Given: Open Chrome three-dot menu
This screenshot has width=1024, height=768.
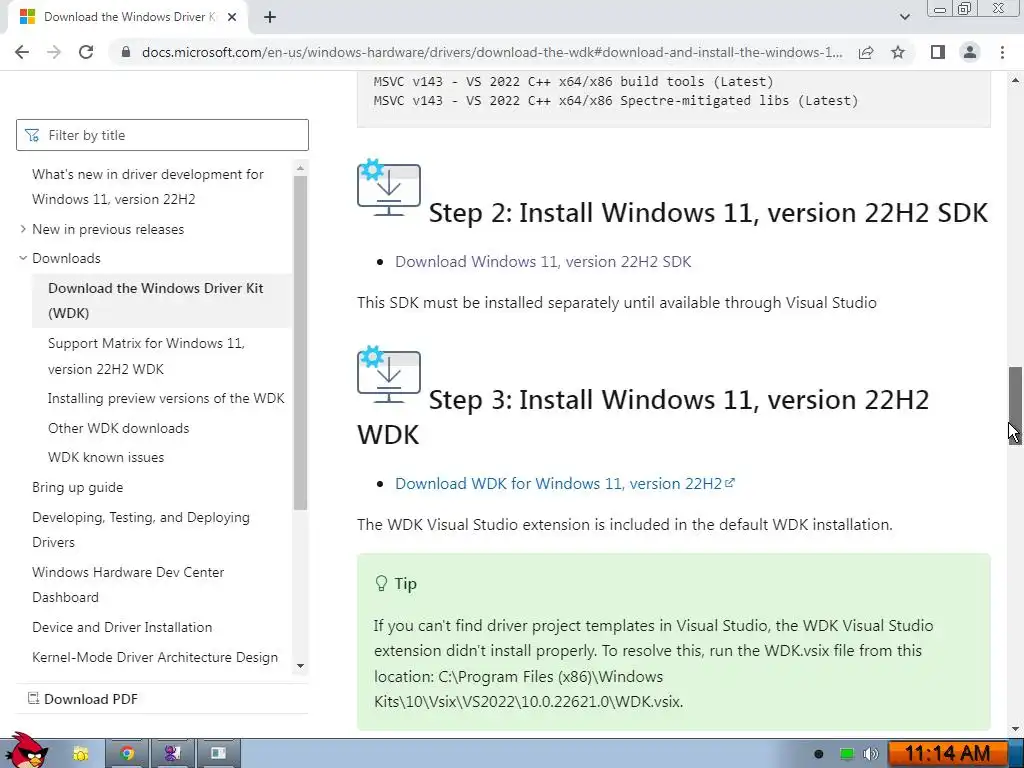Looking at the screenshot, I should click(1002, 52).
